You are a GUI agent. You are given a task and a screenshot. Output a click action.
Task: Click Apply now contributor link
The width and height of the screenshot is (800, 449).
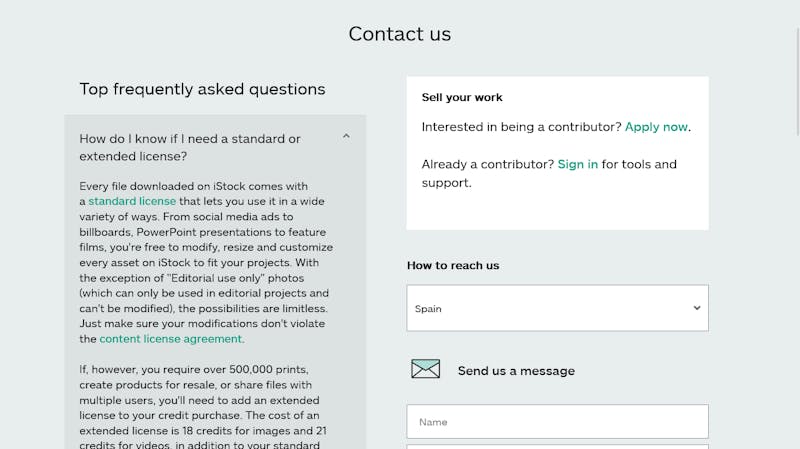656,127
